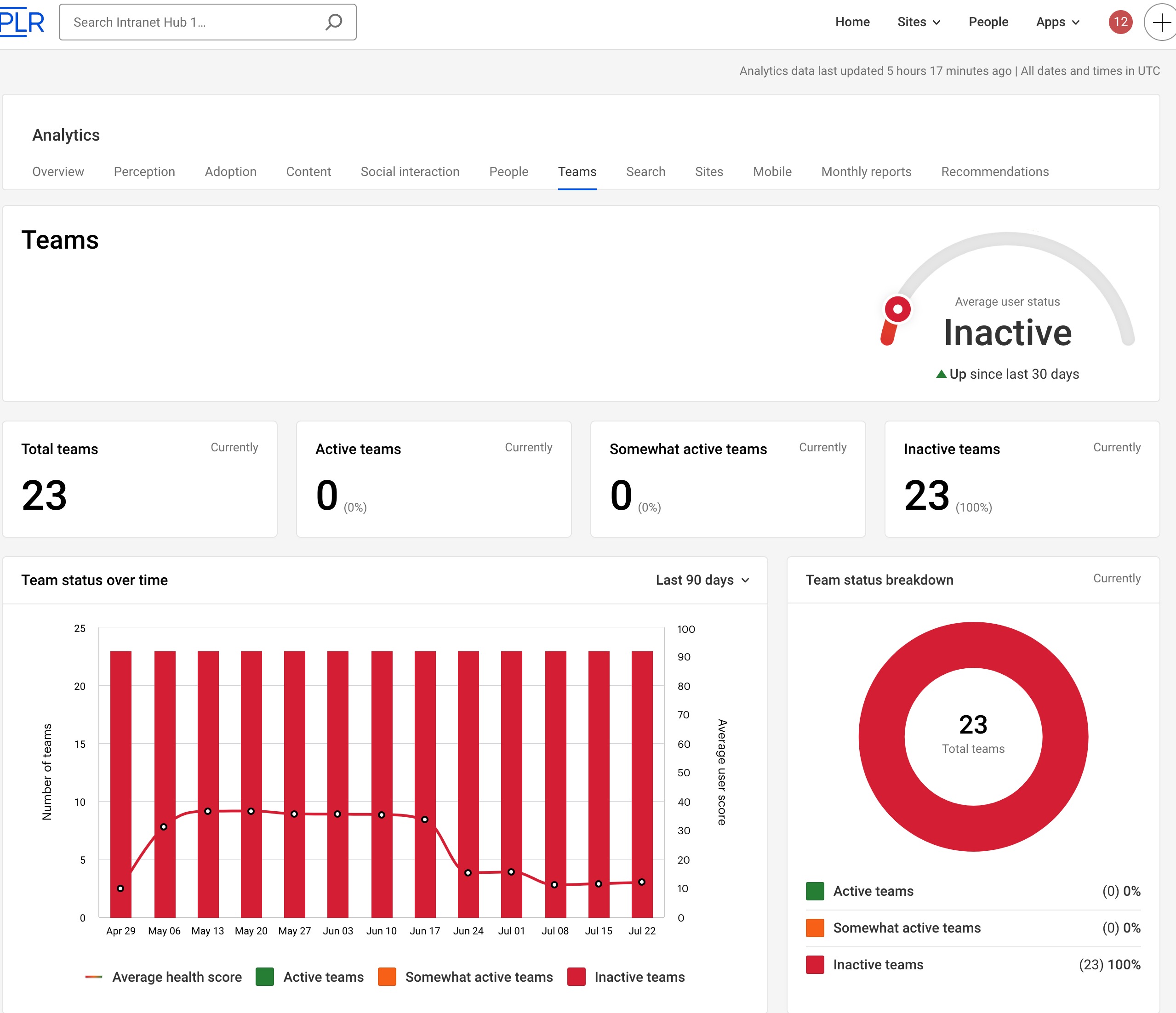This screenshot has height=1013, width=1176.
Task: Click the Teams analytics tab
Action: (x=577, y=172)
